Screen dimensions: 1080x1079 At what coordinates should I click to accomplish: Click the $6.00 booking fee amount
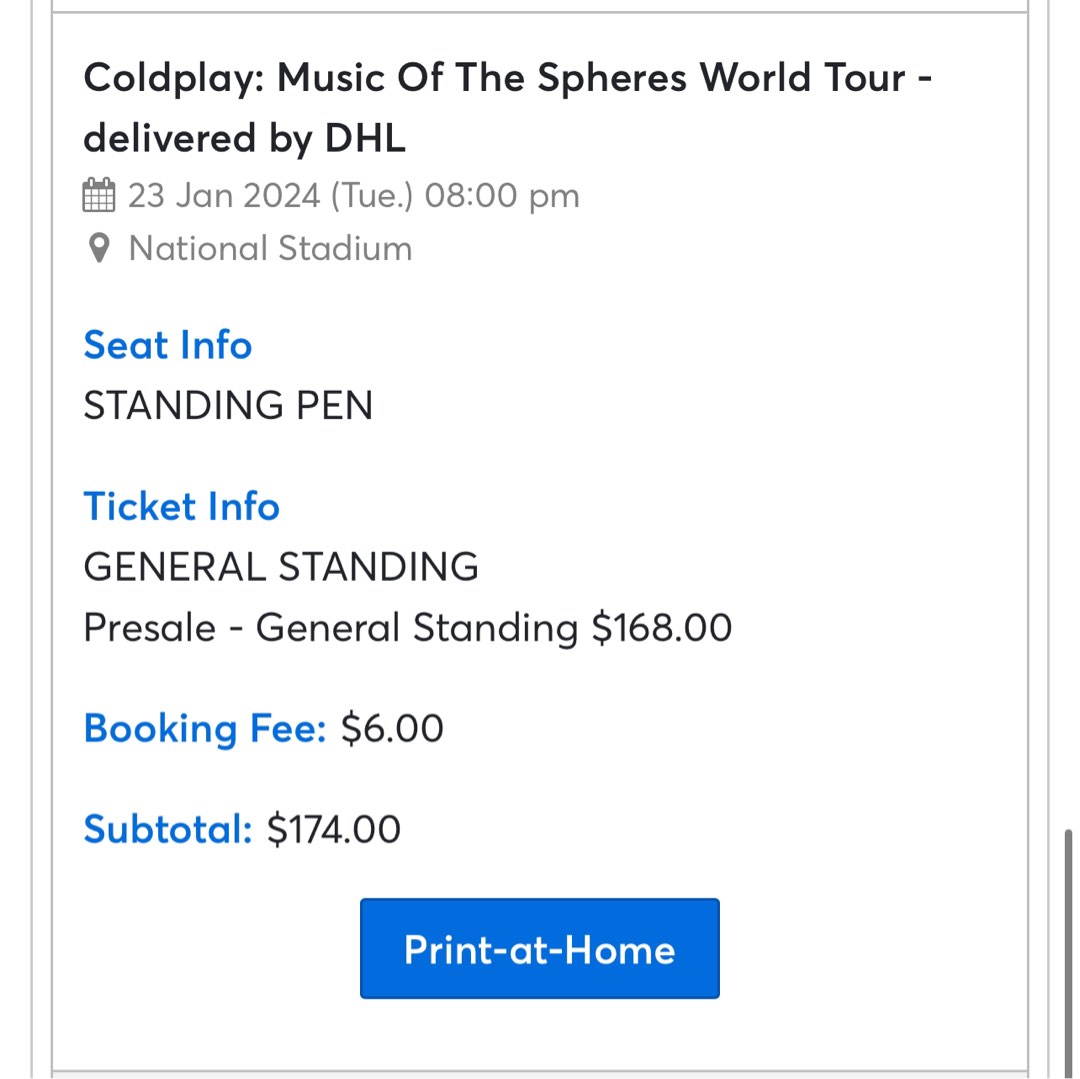click(392, 728)
